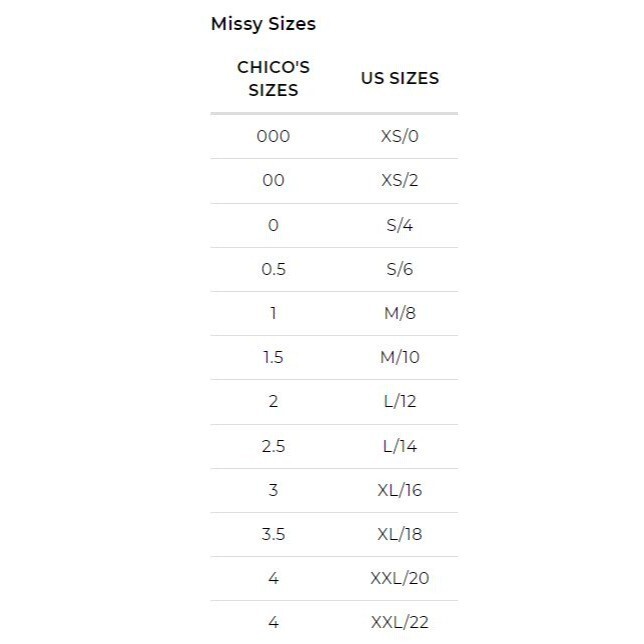Screen dimensions: 644x644
Task: Select the 1.5 Chico's size cell
Action: [274, 357]
